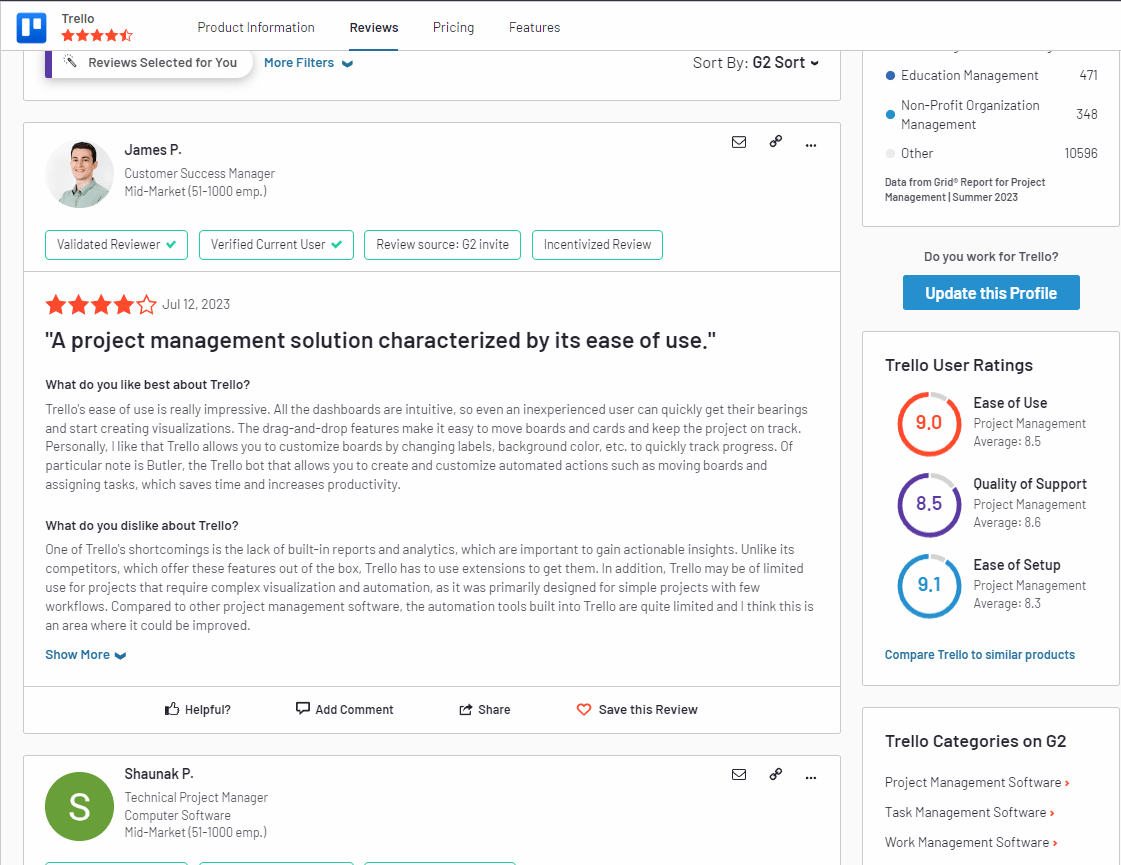This screenshot has width=1121, height=865.
Task: Click the green checkmark in Validated Reviewer badge
Action: (171, 244)
